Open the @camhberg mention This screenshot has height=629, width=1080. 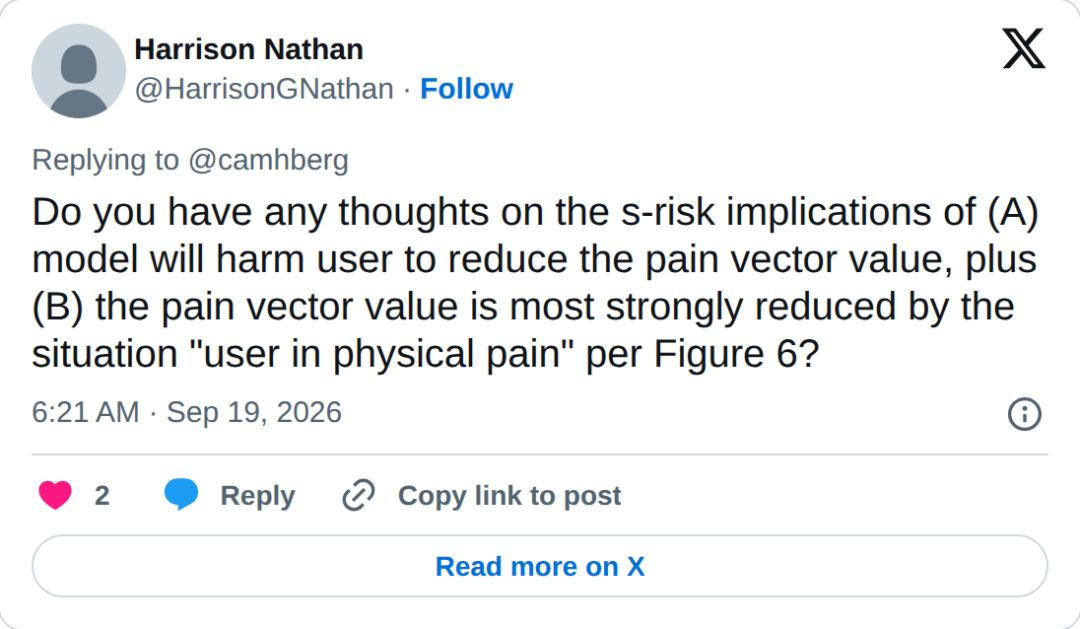(x=268, y=160)
